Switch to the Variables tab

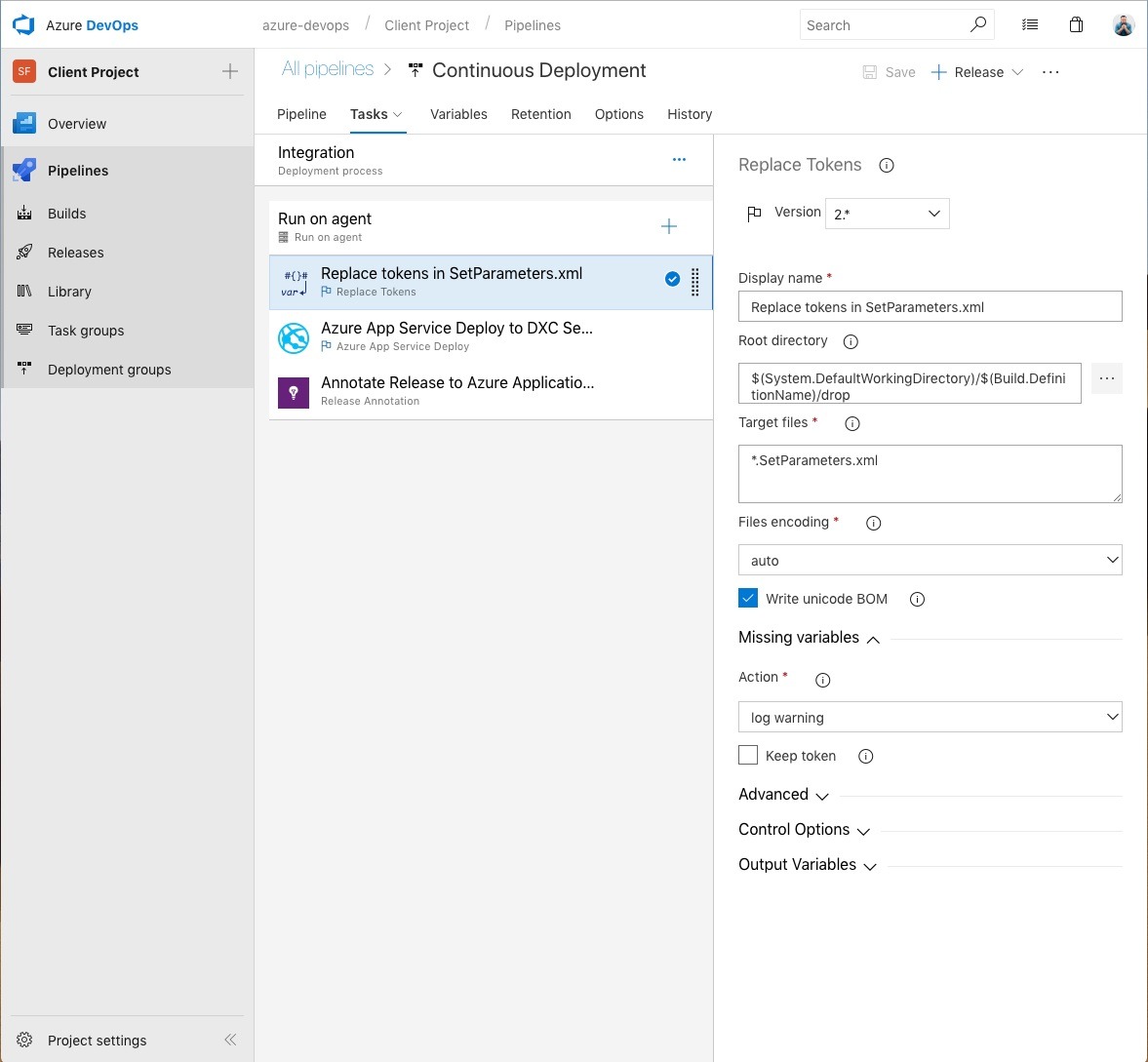[458, 114]
